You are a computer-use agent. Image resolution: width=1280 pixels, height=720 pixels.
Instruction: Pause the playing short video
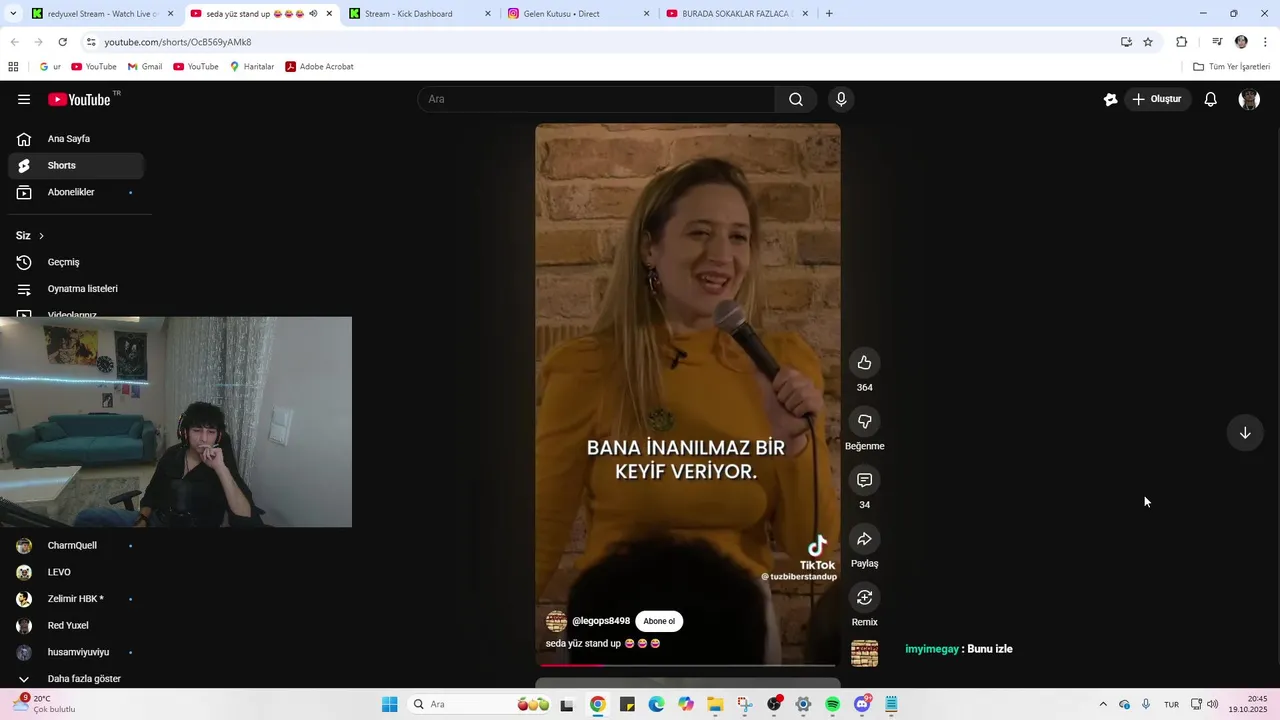(688, 394)
